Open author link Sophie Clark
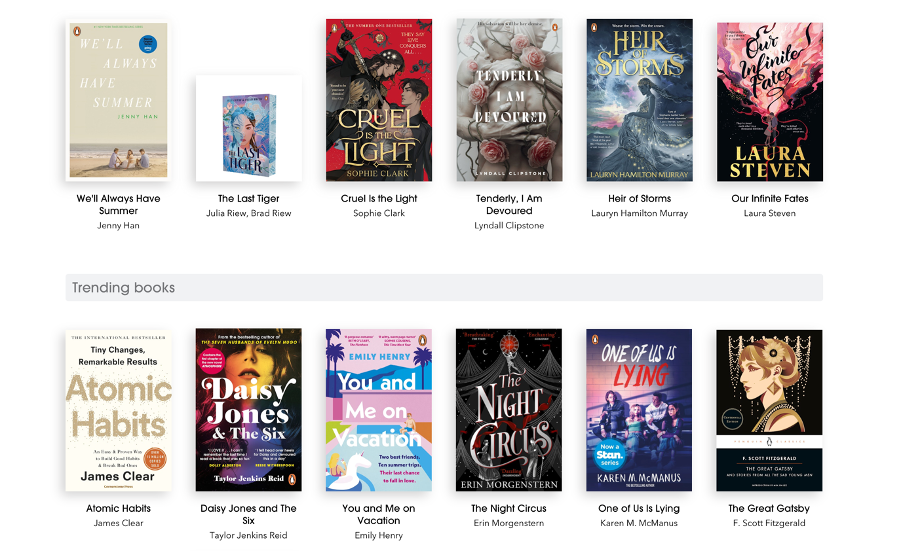The width and height of the screenshot is (904, 552). point(379,213)
